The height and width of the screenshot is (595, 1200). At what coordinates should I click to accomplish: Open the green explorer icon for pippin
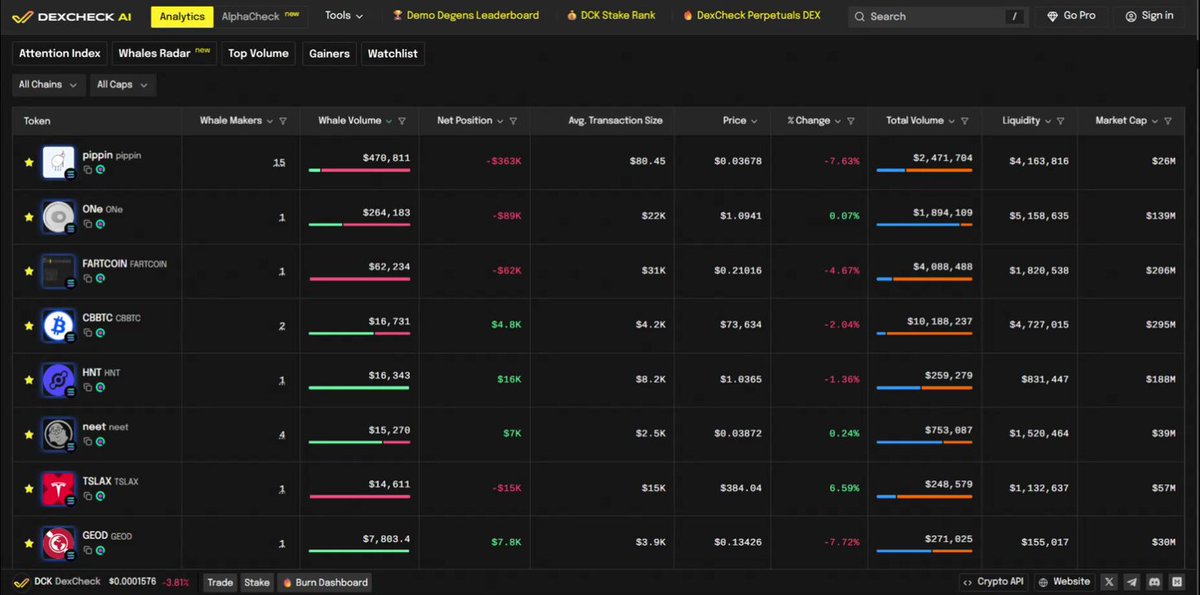[x=100, y=171]
